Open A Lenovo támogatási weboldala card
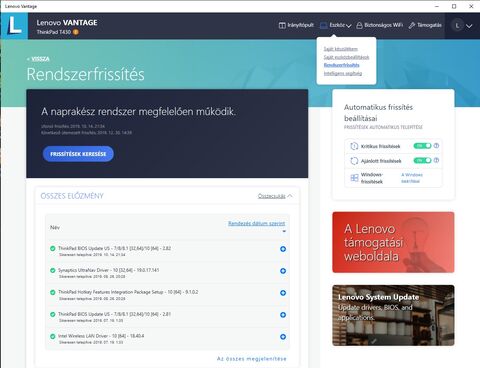This screenshot has width=480, height=368. (x=393, y=242)
